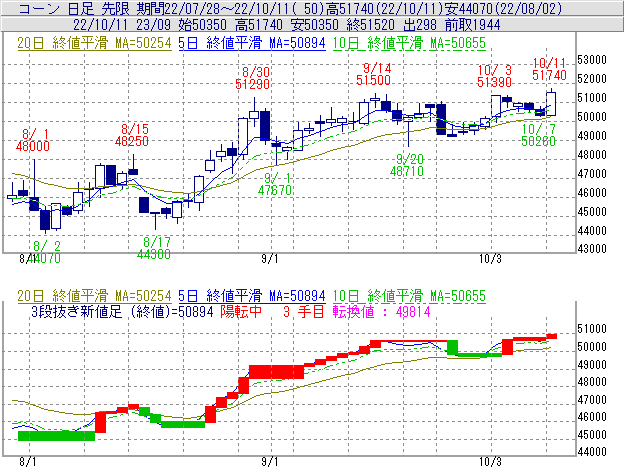Click the last candlestick on 10/11
The height and width of the screenshot is (475, 624).
tap(551, 103)
